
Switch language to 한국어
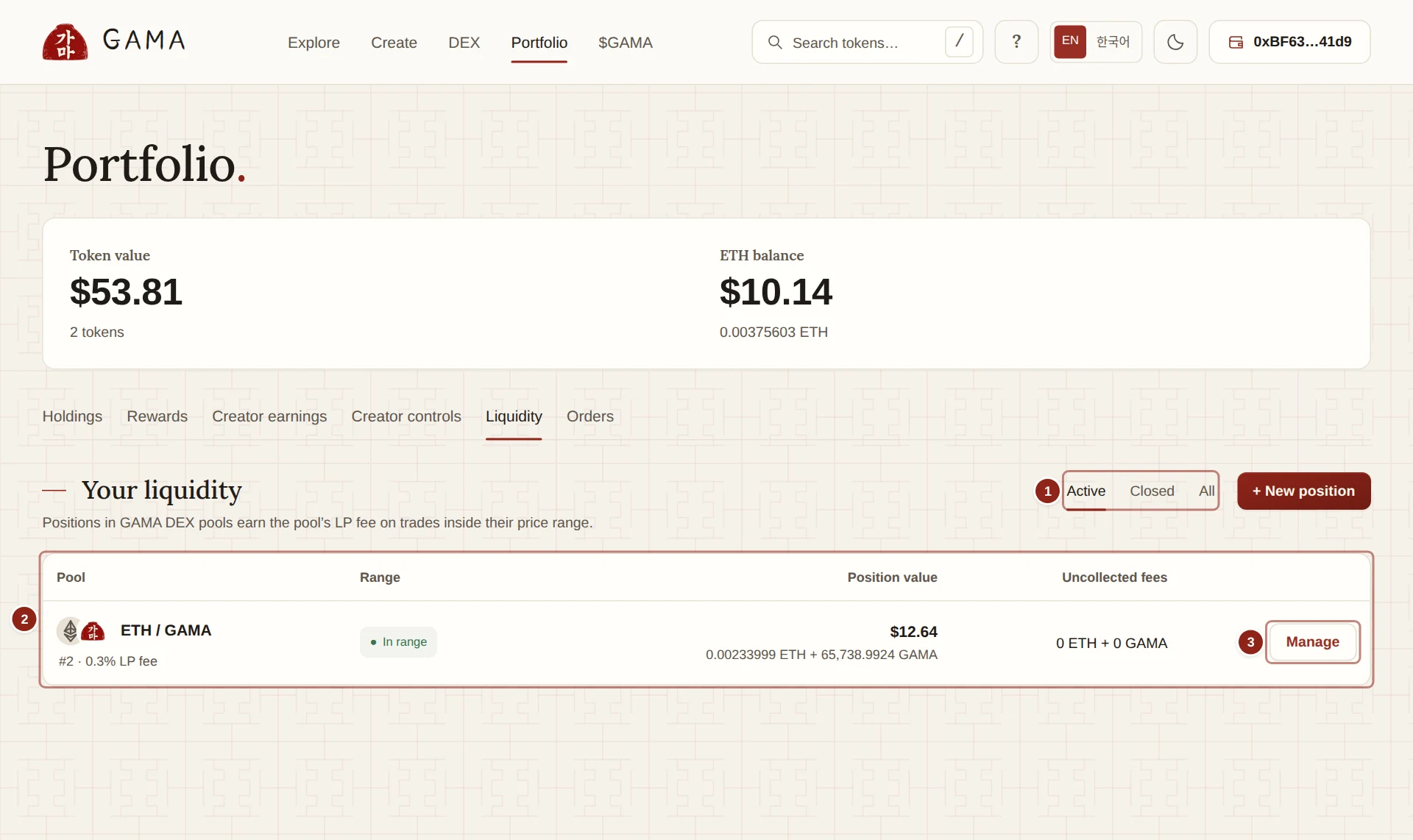1113,42
